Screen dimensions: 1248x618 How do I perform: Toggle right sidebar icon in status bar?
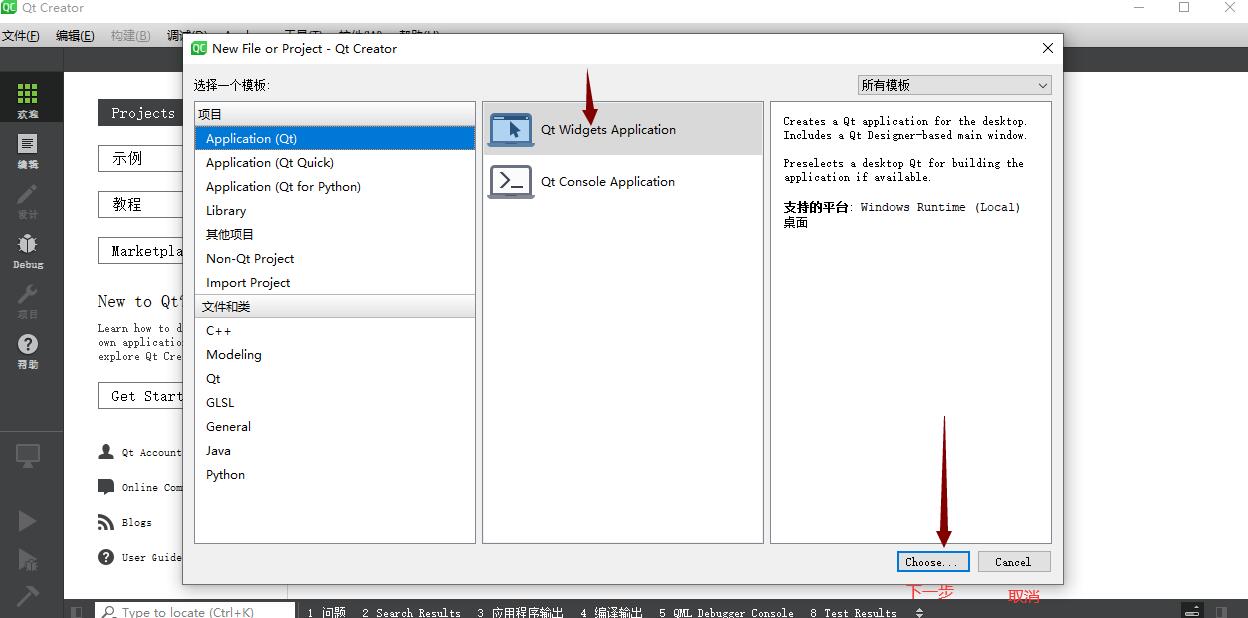1221,611
